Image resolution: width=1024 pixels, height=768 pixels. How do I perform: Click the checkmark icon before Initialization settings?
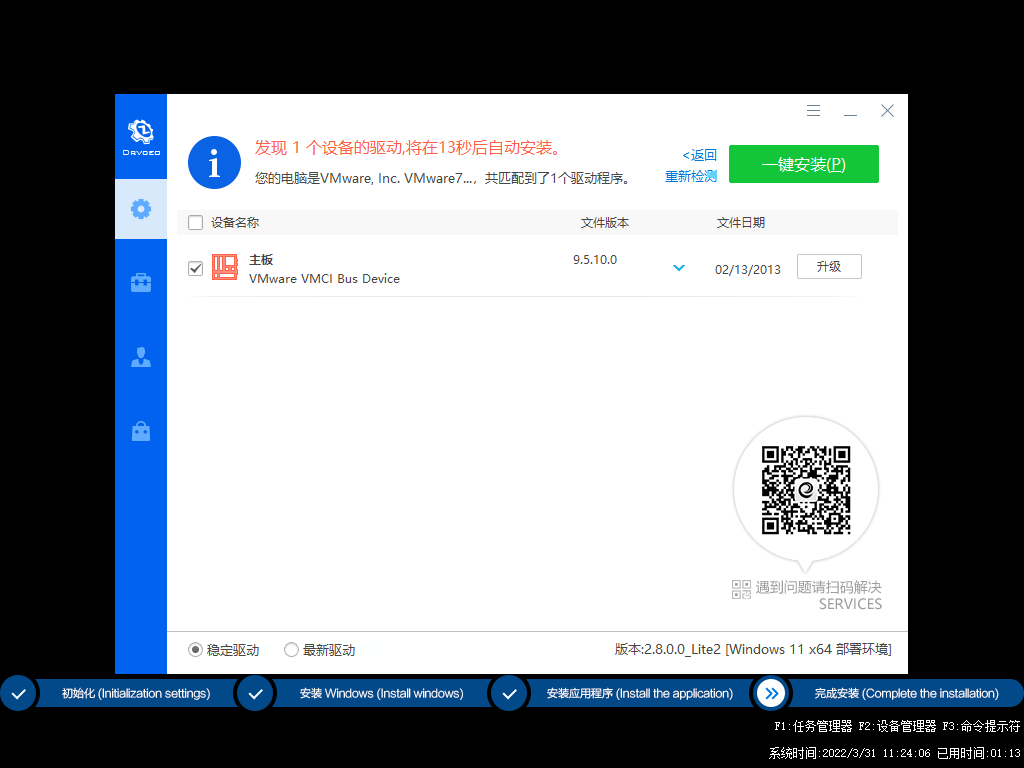[x=18, y=694]
